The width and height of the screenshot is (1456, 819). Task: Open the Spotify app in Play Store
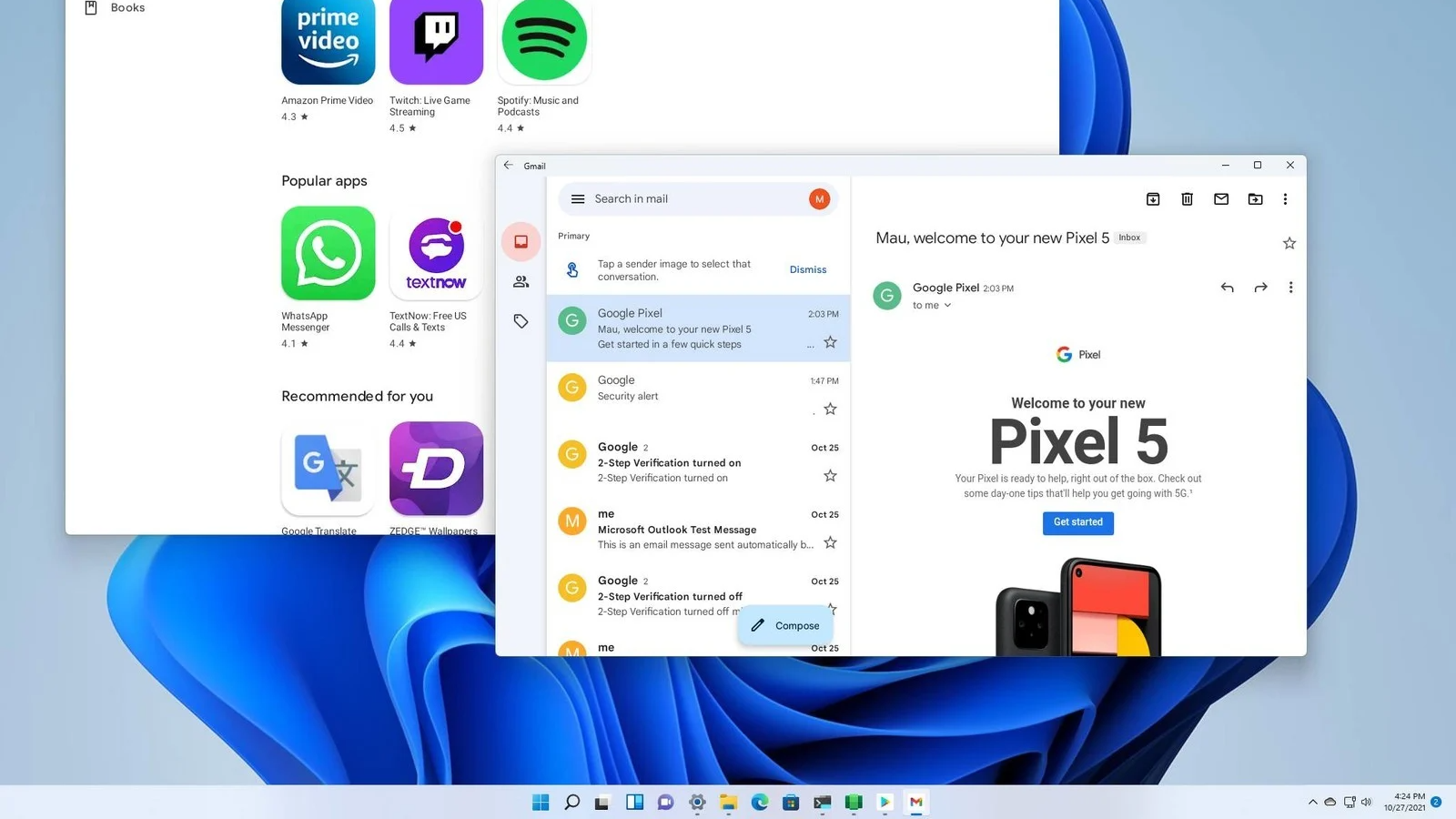pyautogui.click(x=544, y=40)
